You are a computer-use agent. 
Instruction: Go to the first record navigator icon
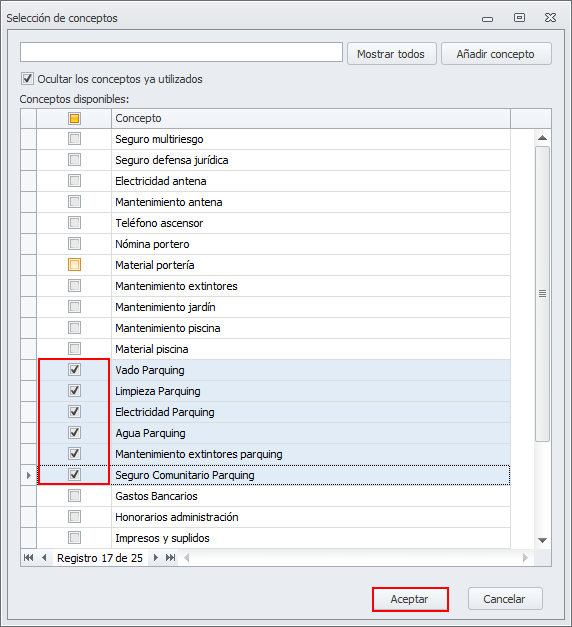(28, 557)
